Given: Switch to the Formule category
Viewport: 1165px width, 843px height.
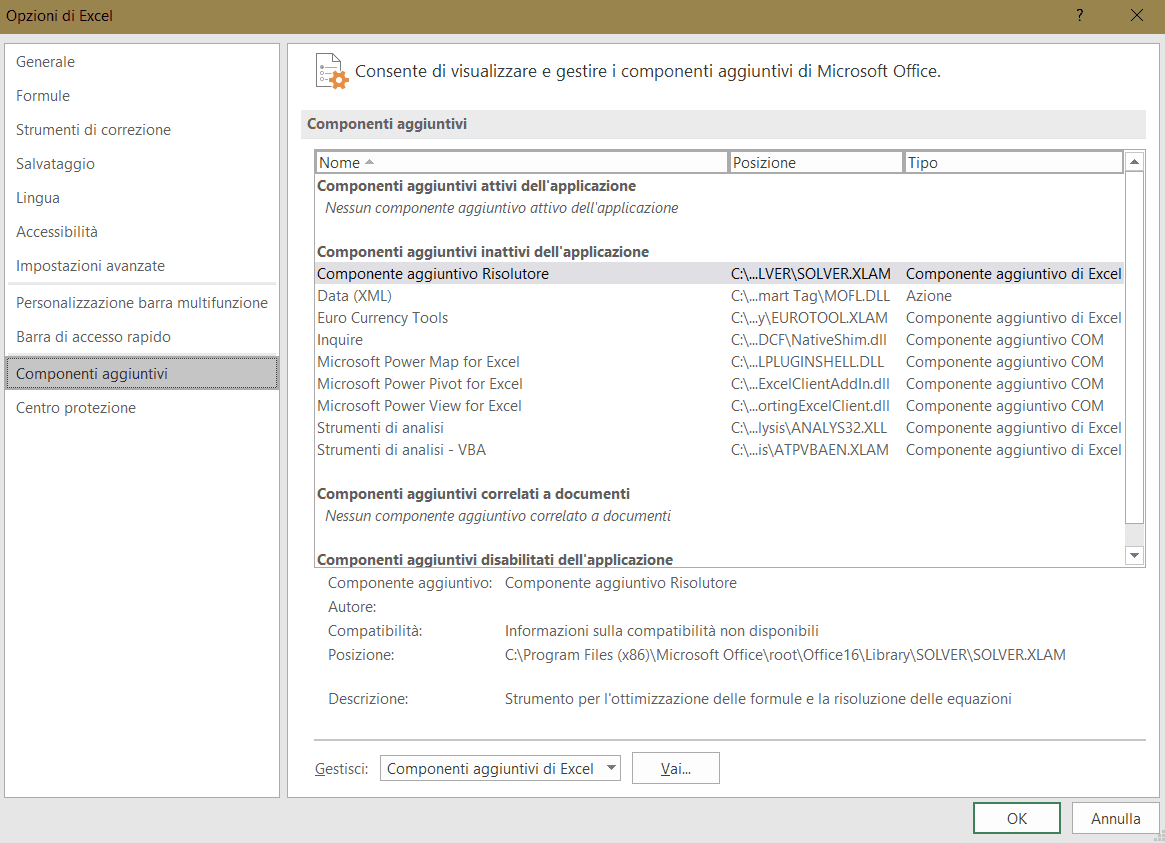Looking at the screenshot, I should (43, 96).
